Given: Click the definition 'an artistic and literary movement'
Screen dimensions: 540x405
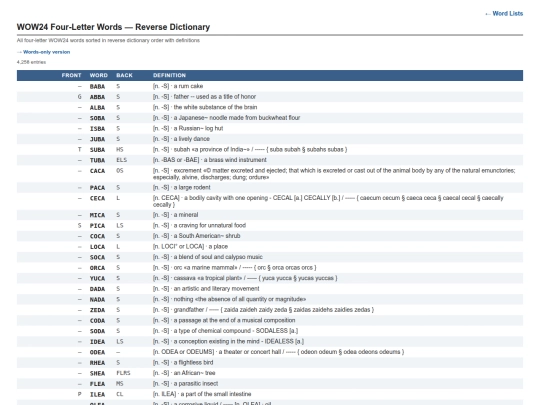Looking at the screenshot, I should click(216, 289).
